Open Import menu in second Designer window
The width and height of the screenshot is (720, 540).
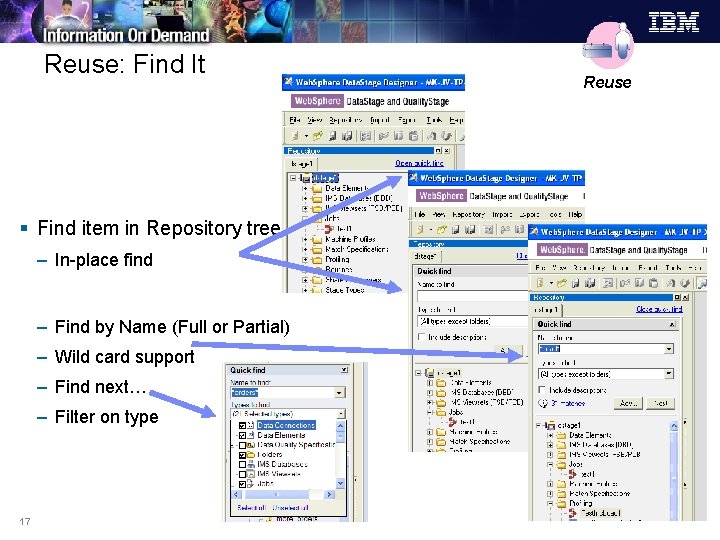click(x=502, y=214)
